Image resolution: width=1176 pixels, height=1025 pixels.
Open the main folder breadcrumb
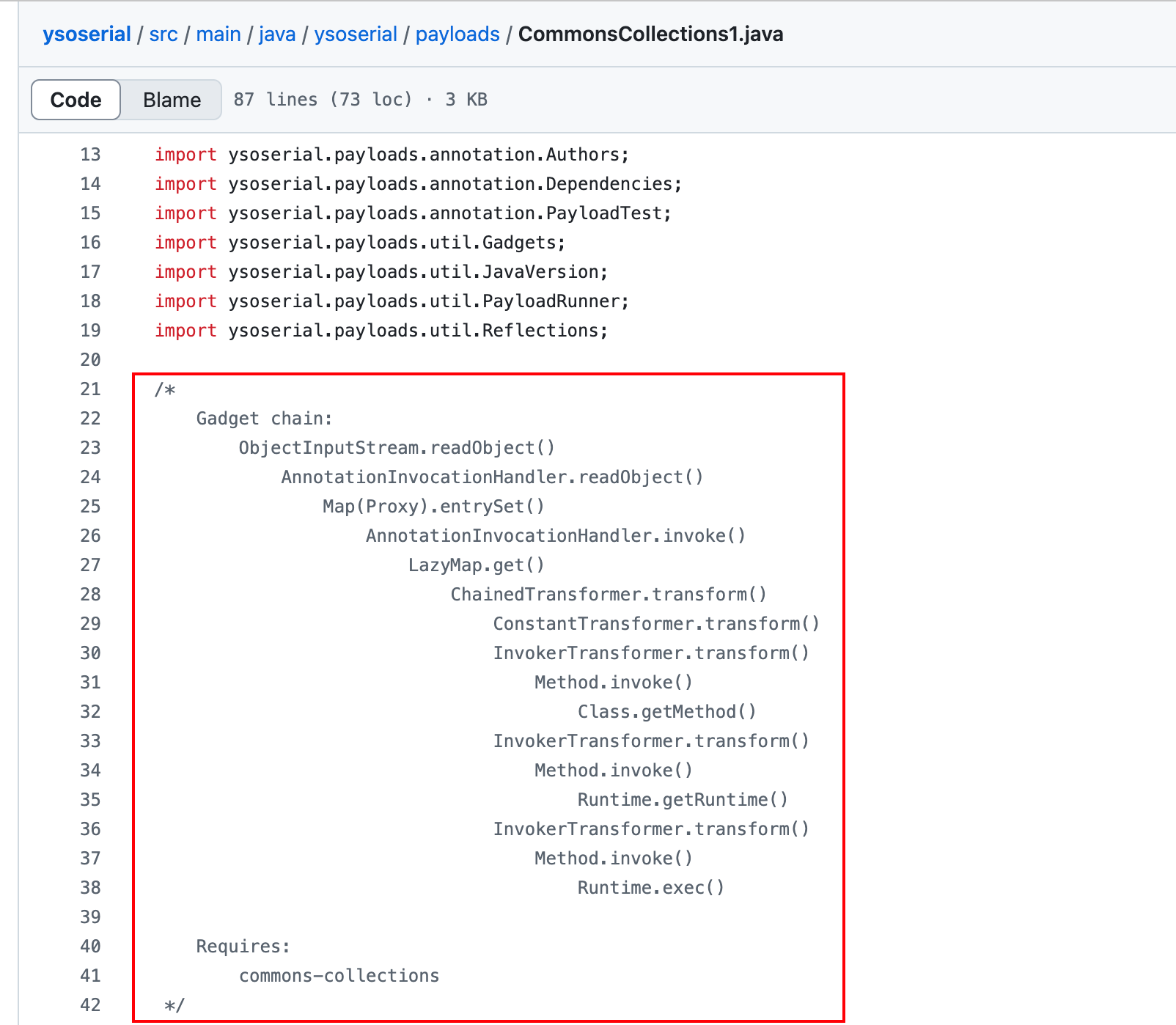218,34
